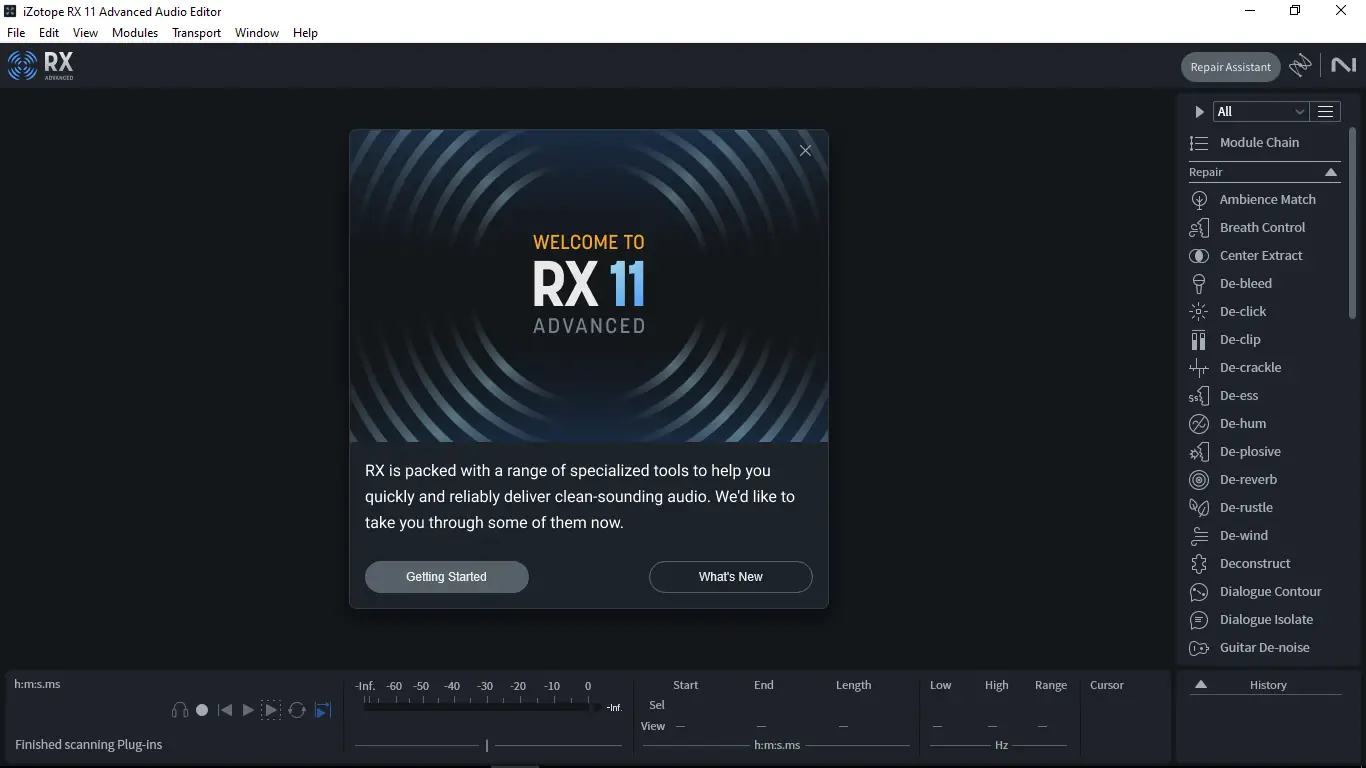Open the De-plosive module
1366x768 pixels.
pos(1264,451)
